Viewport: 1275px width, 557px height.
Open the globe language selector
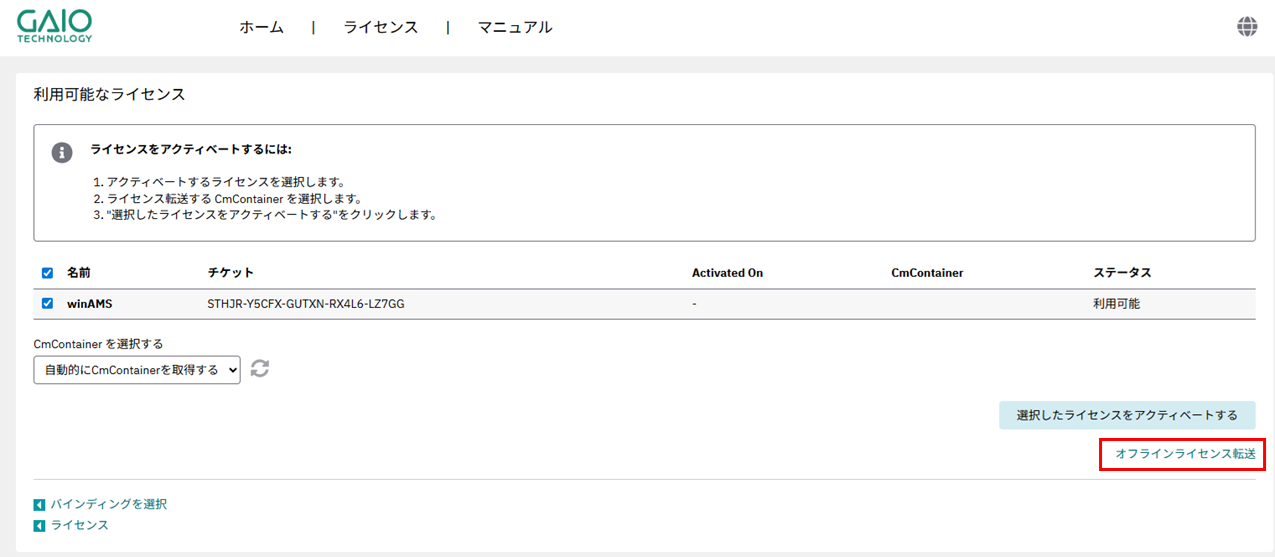click(1247, 27)
